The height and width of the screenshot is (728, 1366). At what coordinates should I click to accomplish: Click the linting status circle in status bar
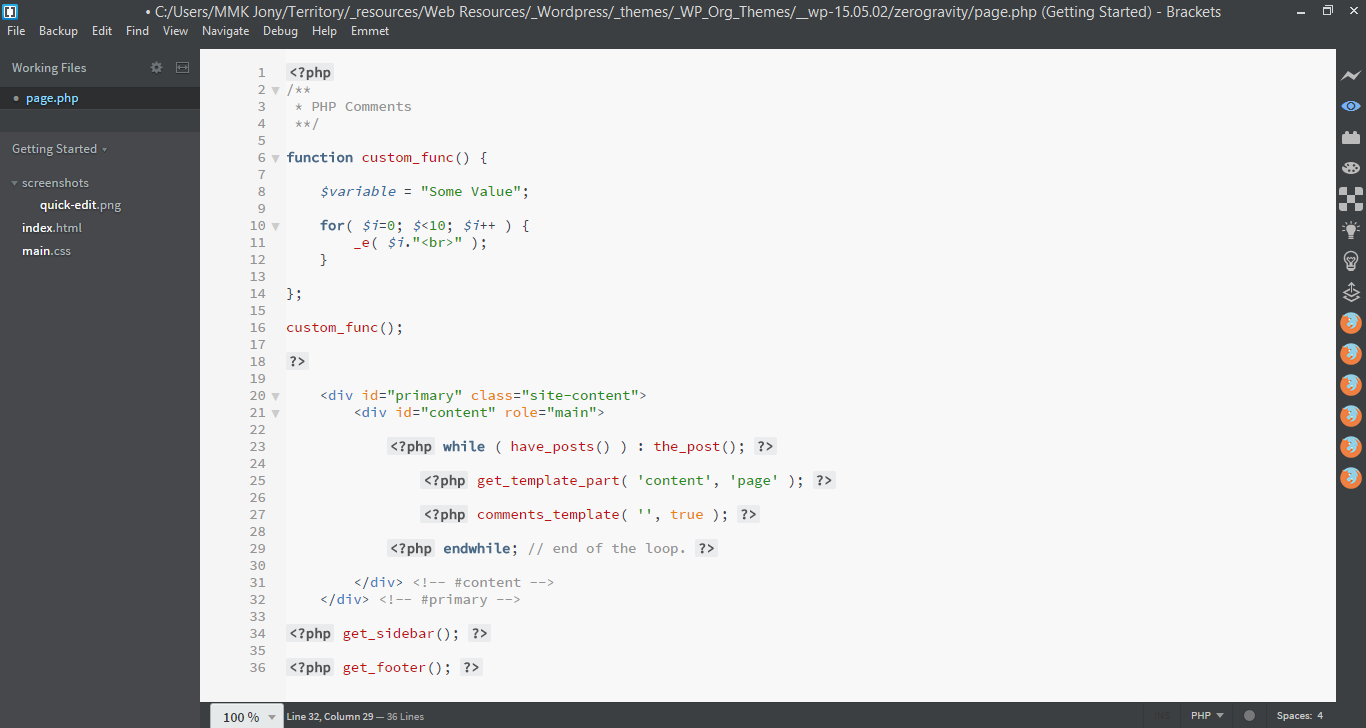1249,716
